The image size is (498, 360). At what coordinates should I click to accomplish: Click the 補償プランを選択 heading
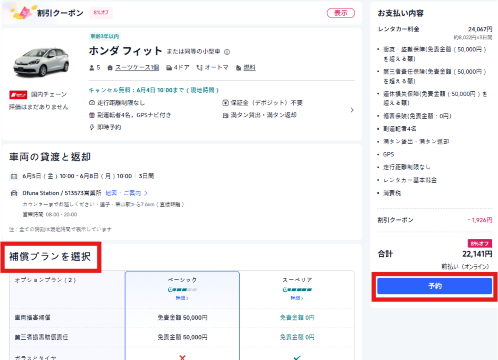50,257
